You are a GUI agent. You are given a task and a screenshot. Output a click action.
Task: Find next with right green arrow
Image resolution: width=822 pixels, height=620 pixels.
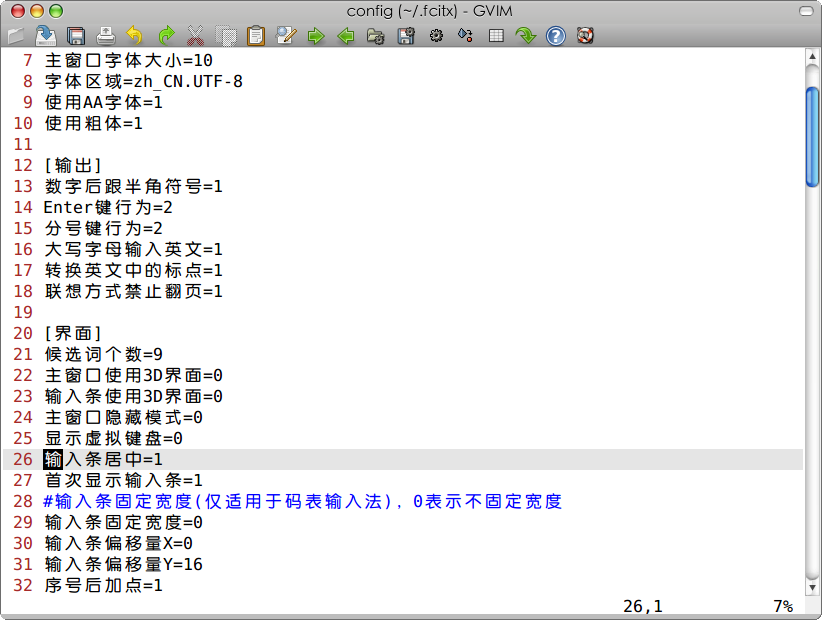(x=316, y=36)
